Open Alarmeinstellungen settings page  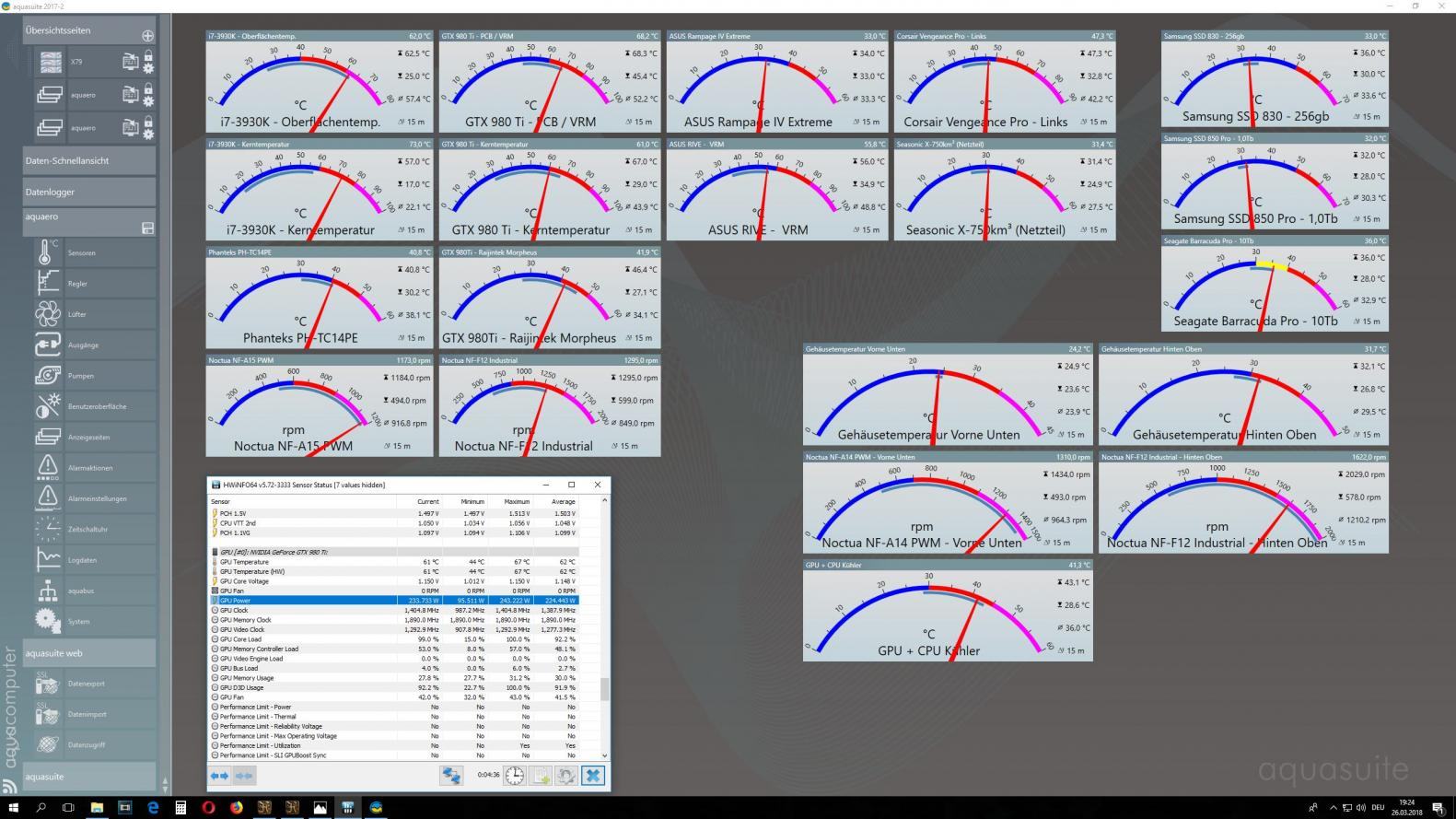tap(95, 498)
